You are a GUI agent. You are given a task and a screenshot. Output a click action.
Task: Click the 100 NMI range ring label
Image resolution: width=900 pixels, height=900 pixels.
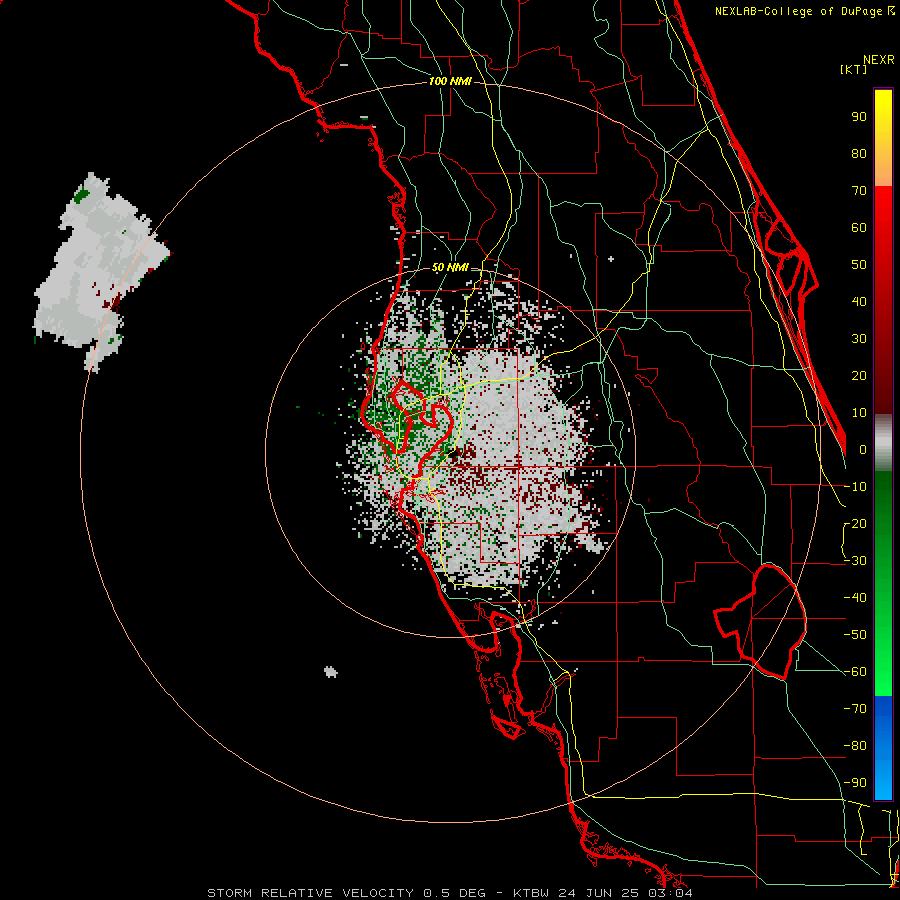click(x=449, y=82)
